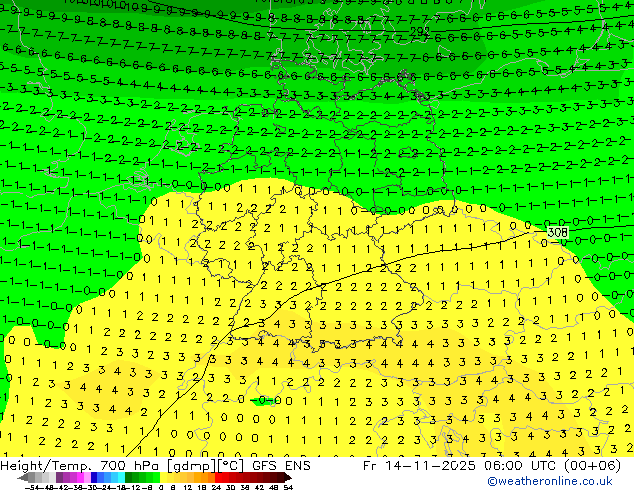Click the grey left arrow end of legend
The image size is (634, 490).
(x=23, y=478)
